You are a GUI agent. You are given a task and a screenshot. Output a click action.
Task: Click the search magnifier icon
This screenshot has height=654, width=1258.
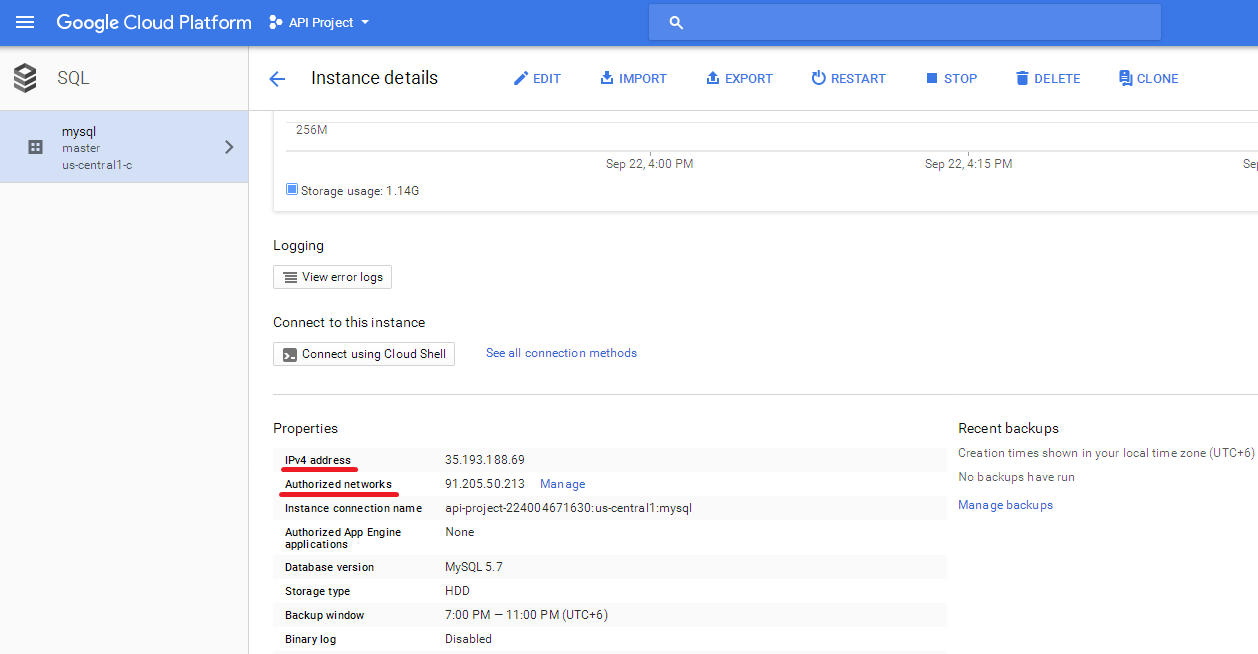click(x=676, y=22)
